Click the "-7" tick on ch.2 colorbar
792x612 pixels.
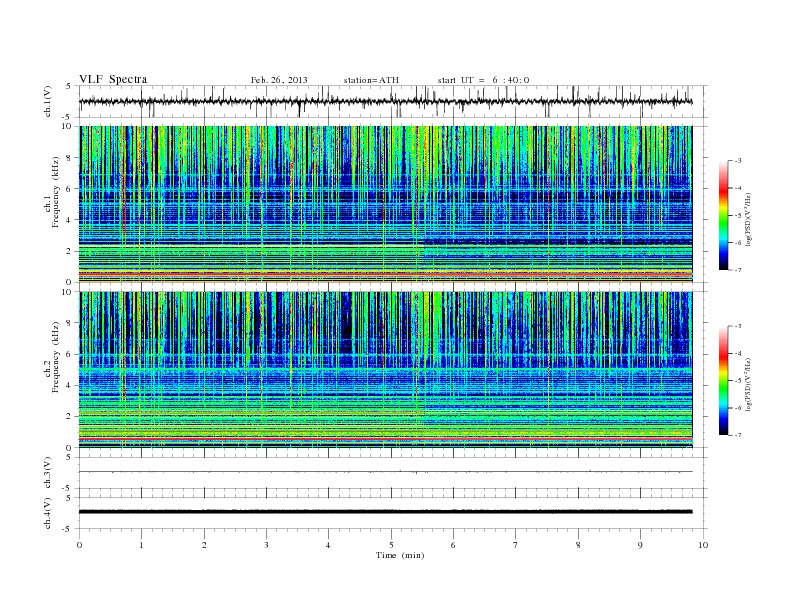738,435
